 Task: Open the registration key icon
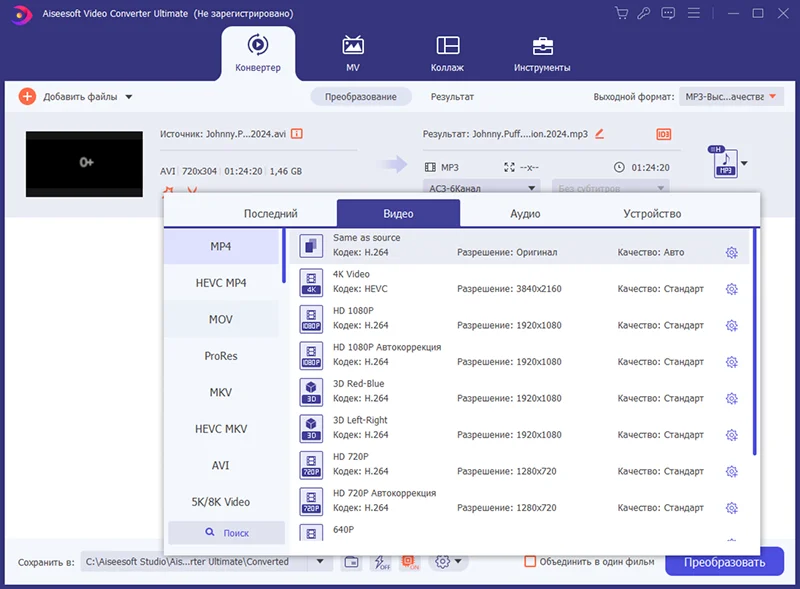click(644, 13)
